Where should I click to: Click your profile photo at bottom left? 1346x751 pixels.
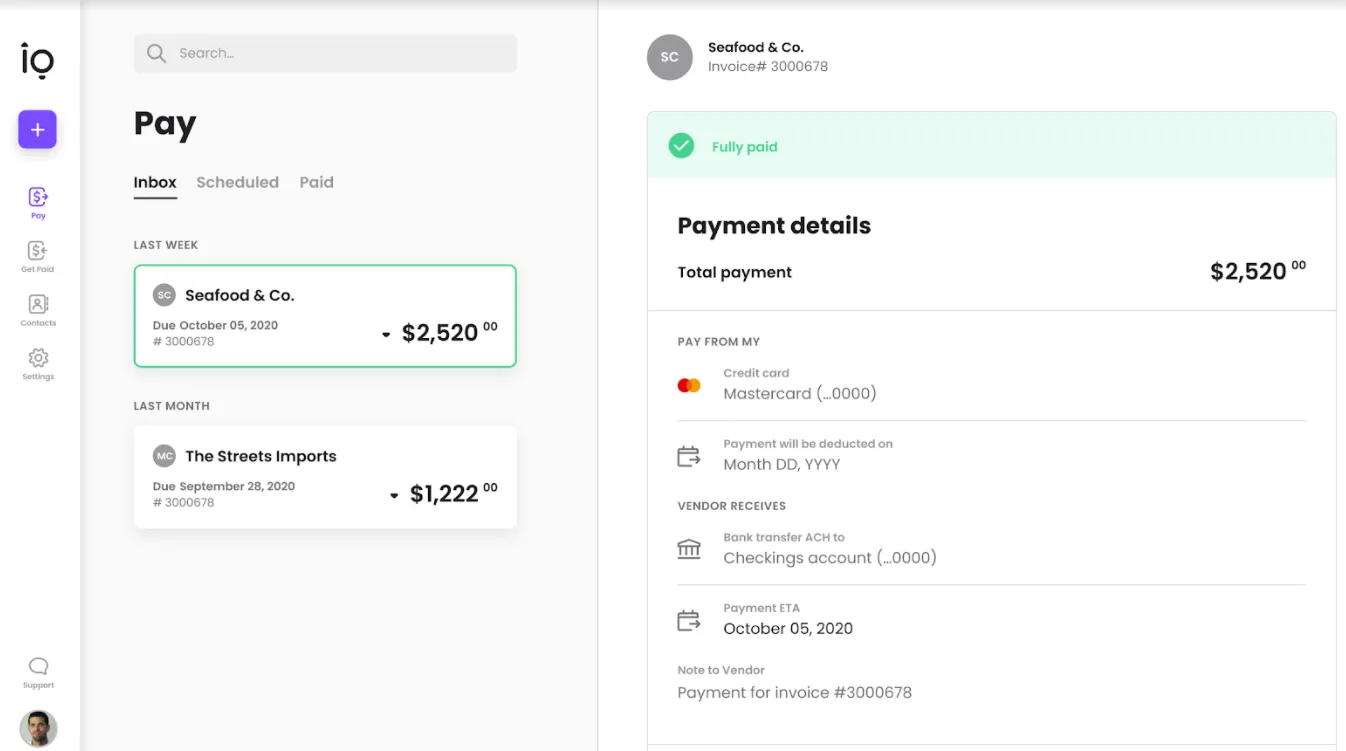[38, 728]
